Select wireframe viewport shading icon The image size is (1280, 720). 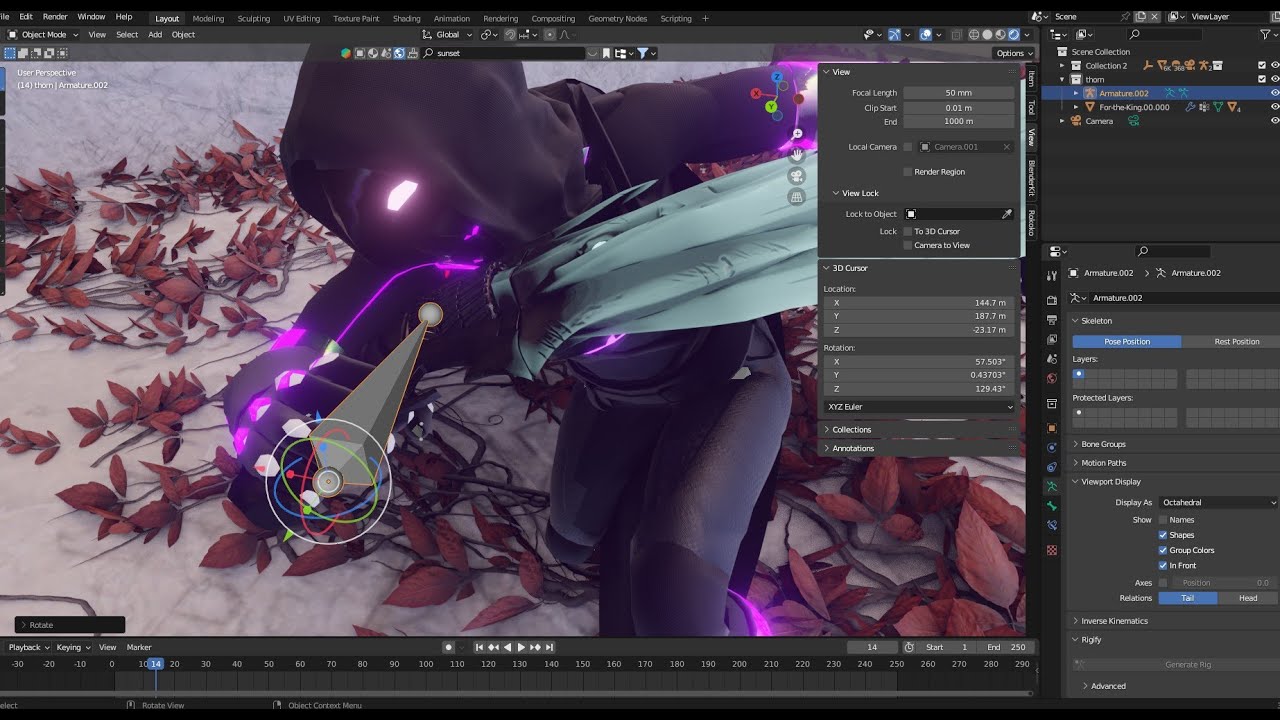(974, 34)
